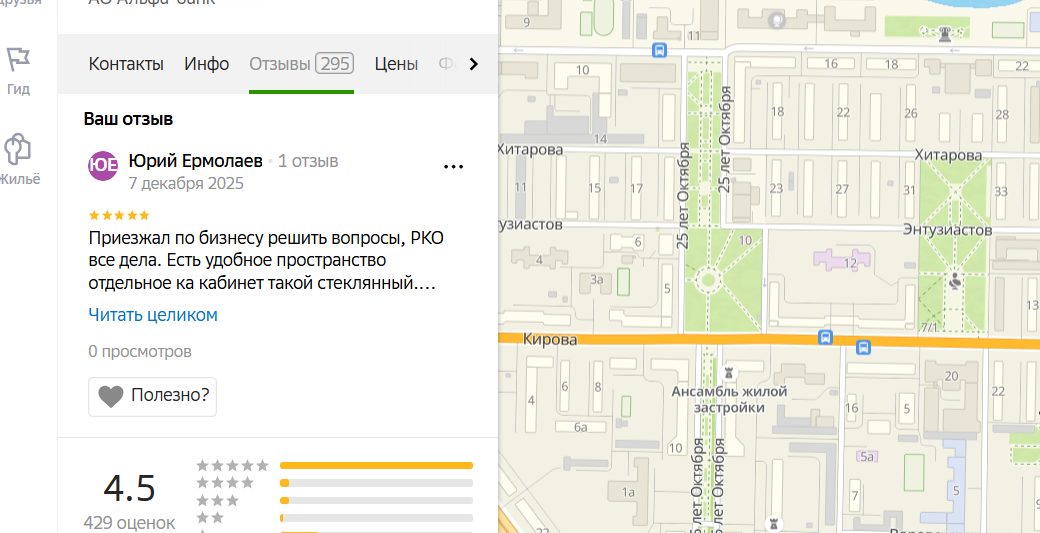
Task: Click the date 7 декабря 2025
Action: pyautogui.click(x=186, y=184)
